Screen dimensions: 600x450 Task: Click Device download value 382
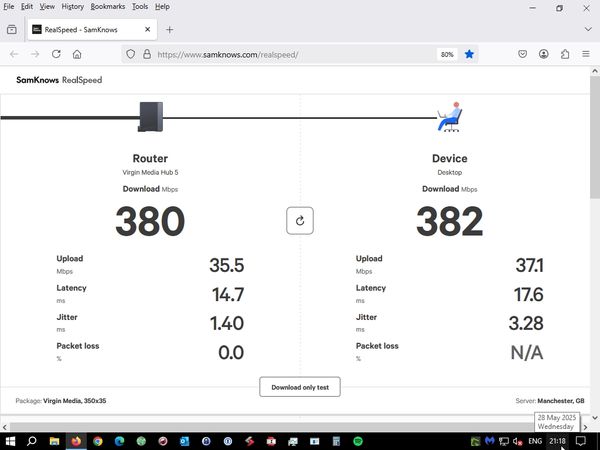pos(450,221)
